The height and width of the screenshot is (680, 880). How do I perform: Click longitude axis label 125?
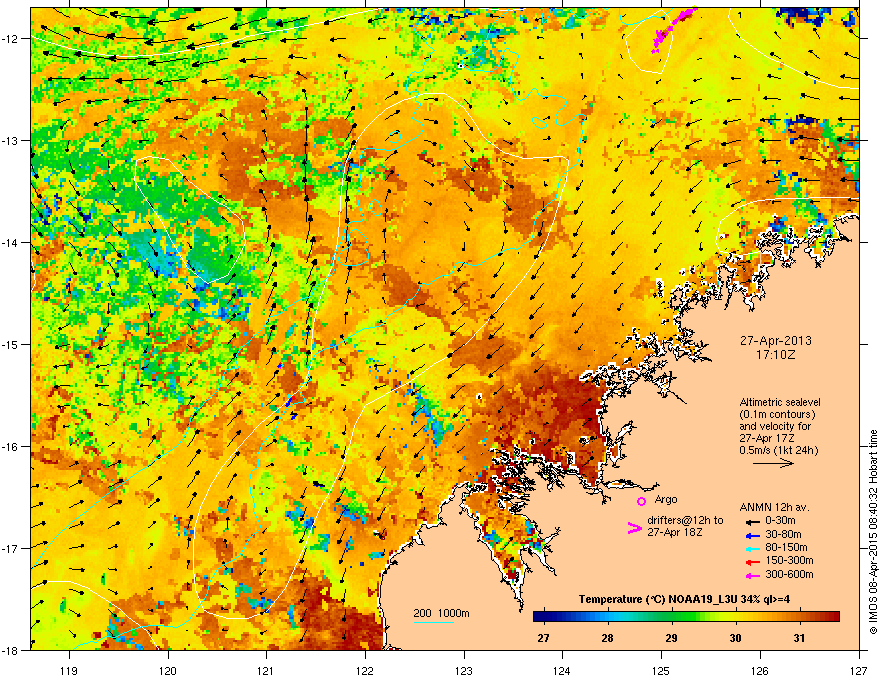coord(661,670)
